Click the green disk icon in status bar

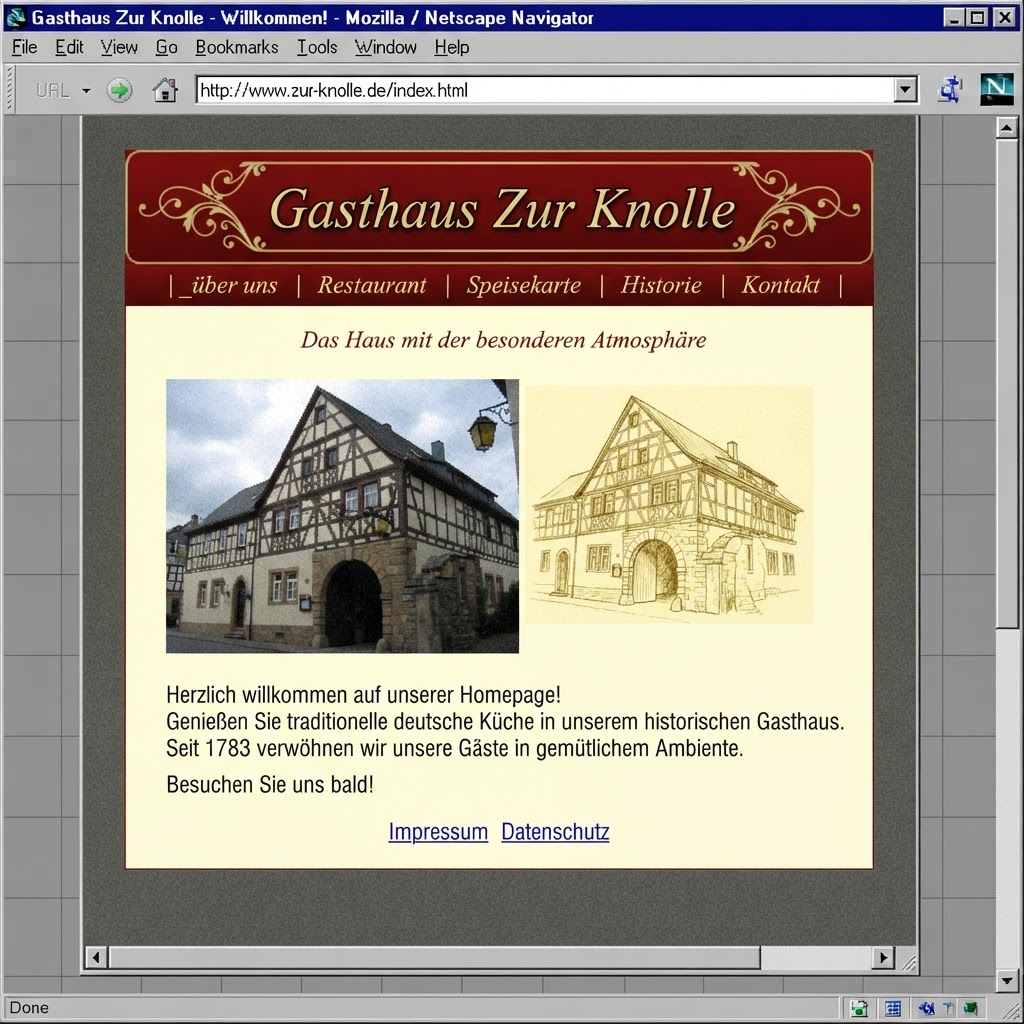click(859, 1008)
